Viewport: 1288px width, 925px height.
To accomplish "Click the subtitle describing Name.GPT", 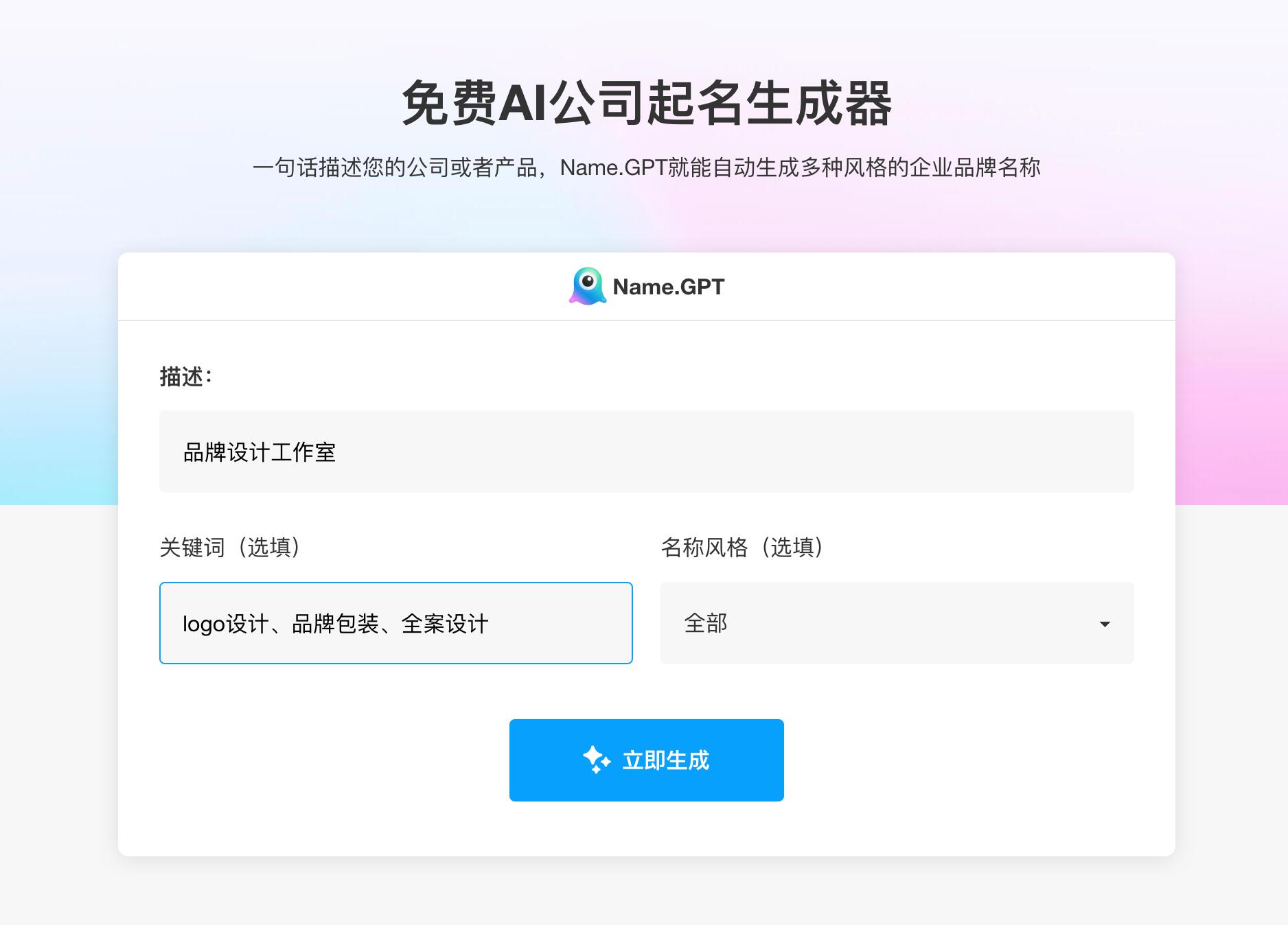I will [646, 167].
